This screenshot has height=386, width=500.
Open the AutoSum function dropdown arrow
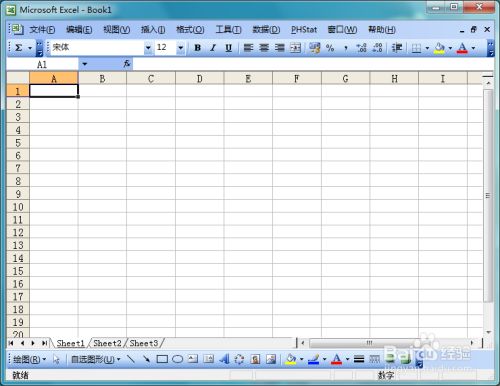coord(30,48)
